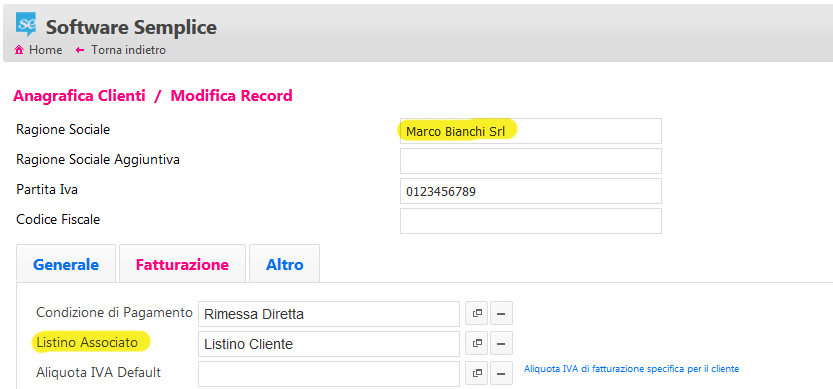This screenshot has width=833, height=389.
Task: Click the Codice Fiscale label
Action: click(x=58, y=219)
